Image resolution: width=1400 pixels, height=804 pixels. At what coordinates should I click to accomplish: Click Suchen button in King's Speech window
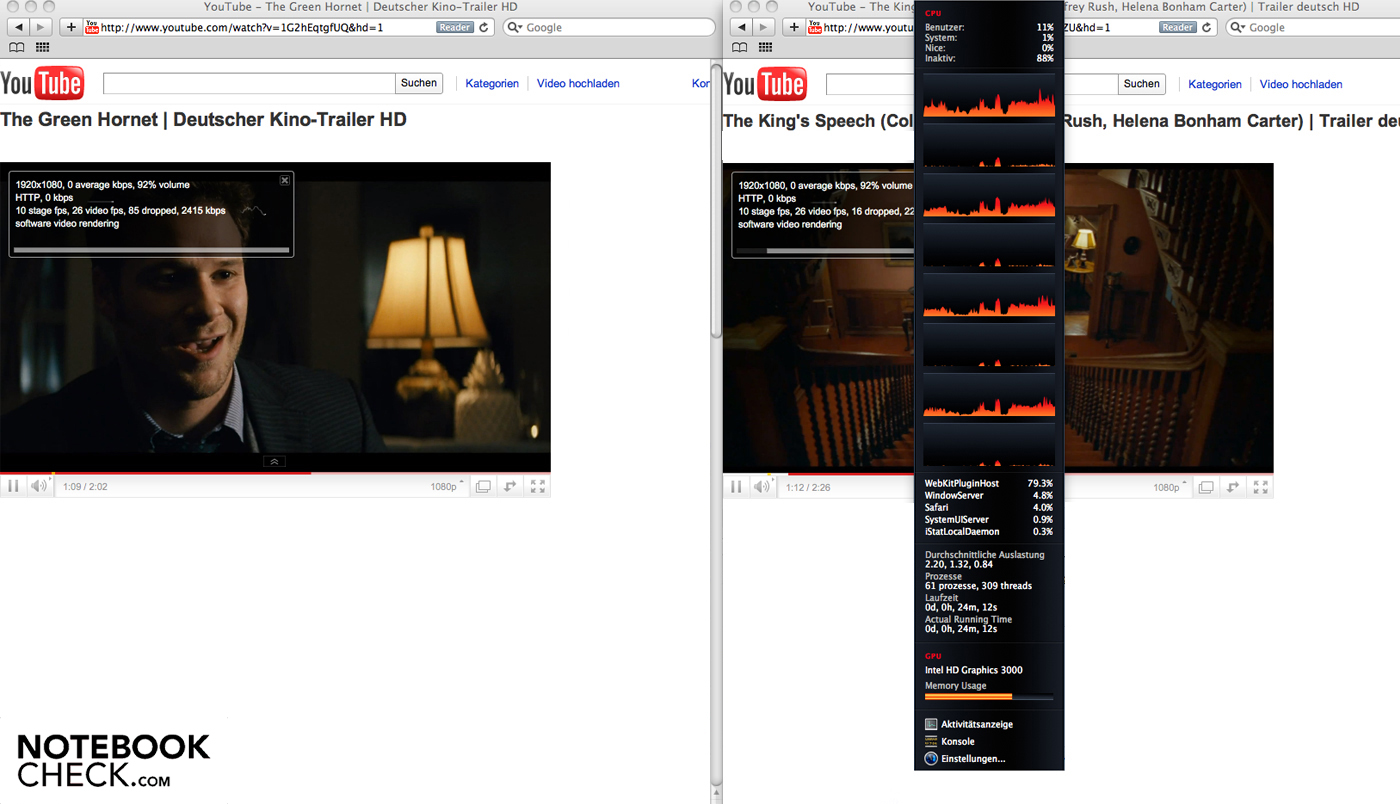pos(1142,84)
